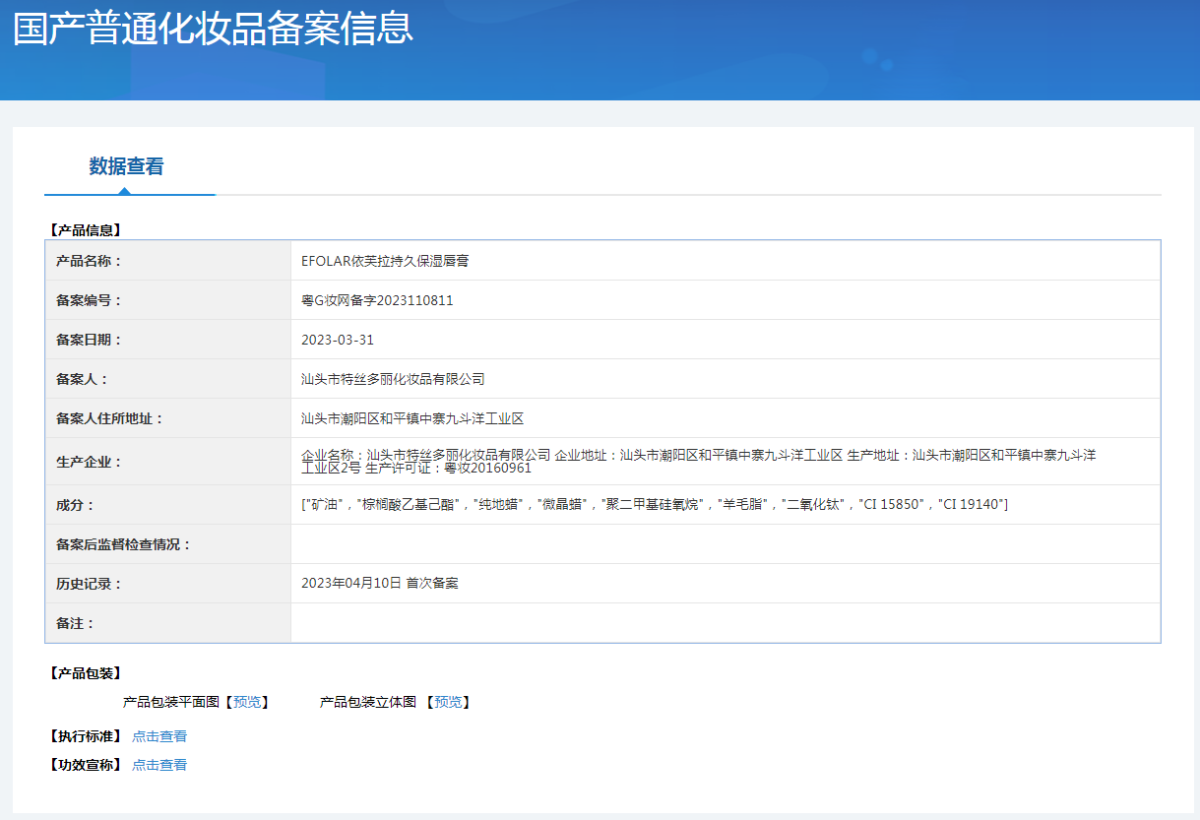Click the 产品包装立体图 label

pos(368,702)
